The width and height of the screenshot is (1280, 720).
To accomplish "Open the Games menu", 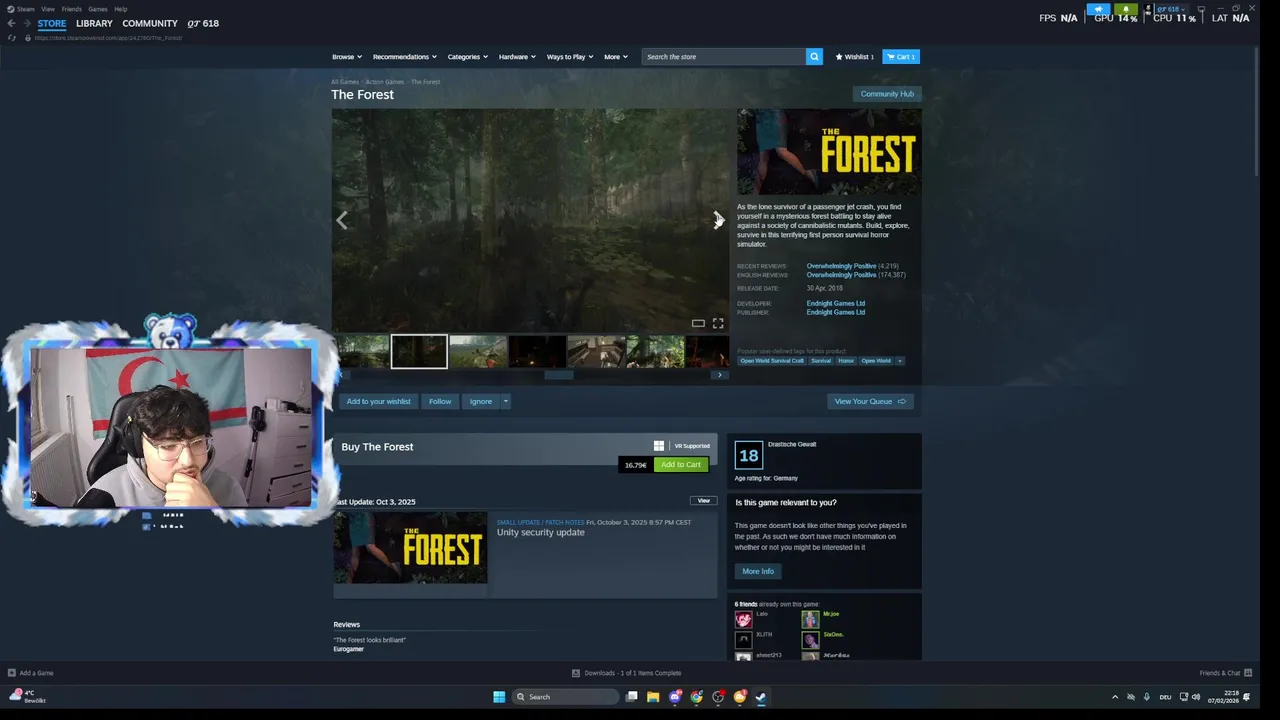I will click(x=98, y=9).
